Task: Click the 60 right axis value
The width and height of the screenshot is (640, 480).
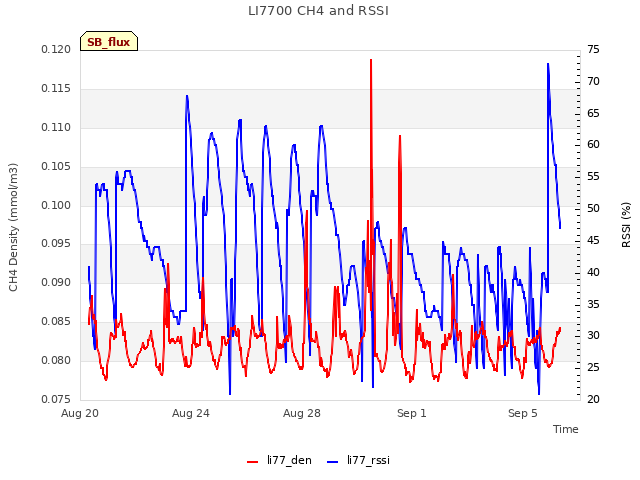Action: pyautogui.click(x=593, y=144)
